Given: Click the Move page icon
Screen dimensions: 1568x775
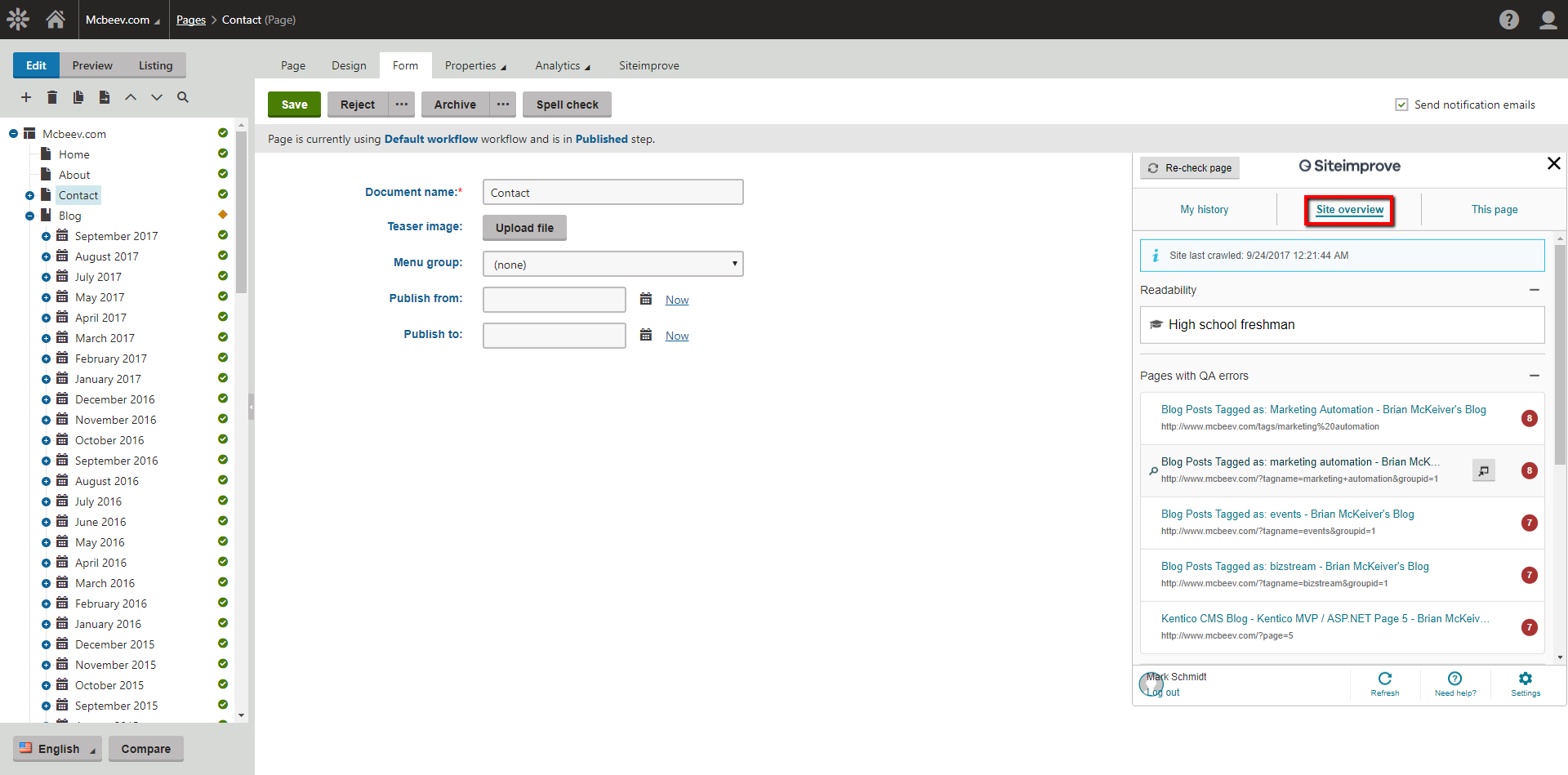Looking at the screenshot, I should 105,97.
